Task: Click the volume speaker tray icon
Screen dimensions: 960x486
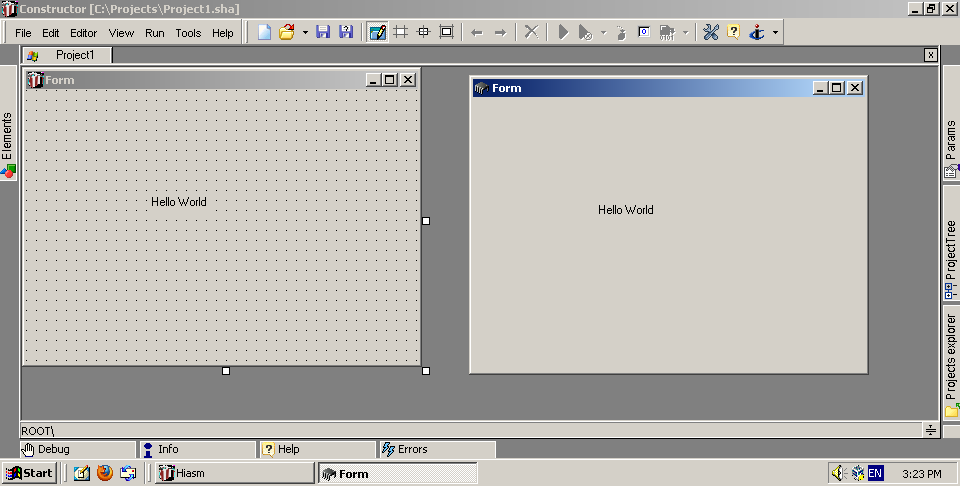Action: (x=839, y=473)
